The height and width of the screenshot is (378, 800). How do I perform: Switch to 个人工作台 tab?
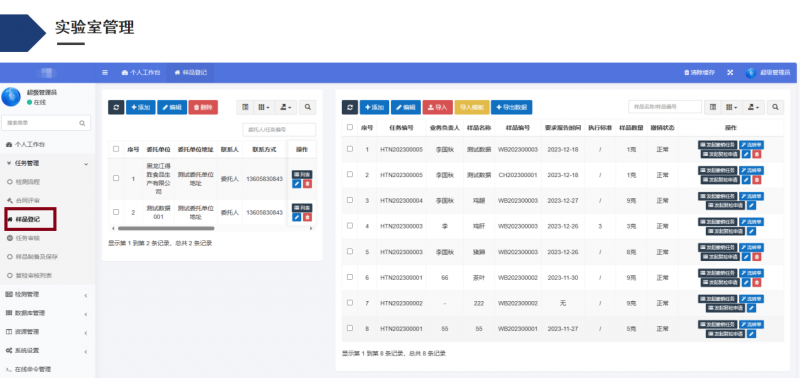[141, 72]
